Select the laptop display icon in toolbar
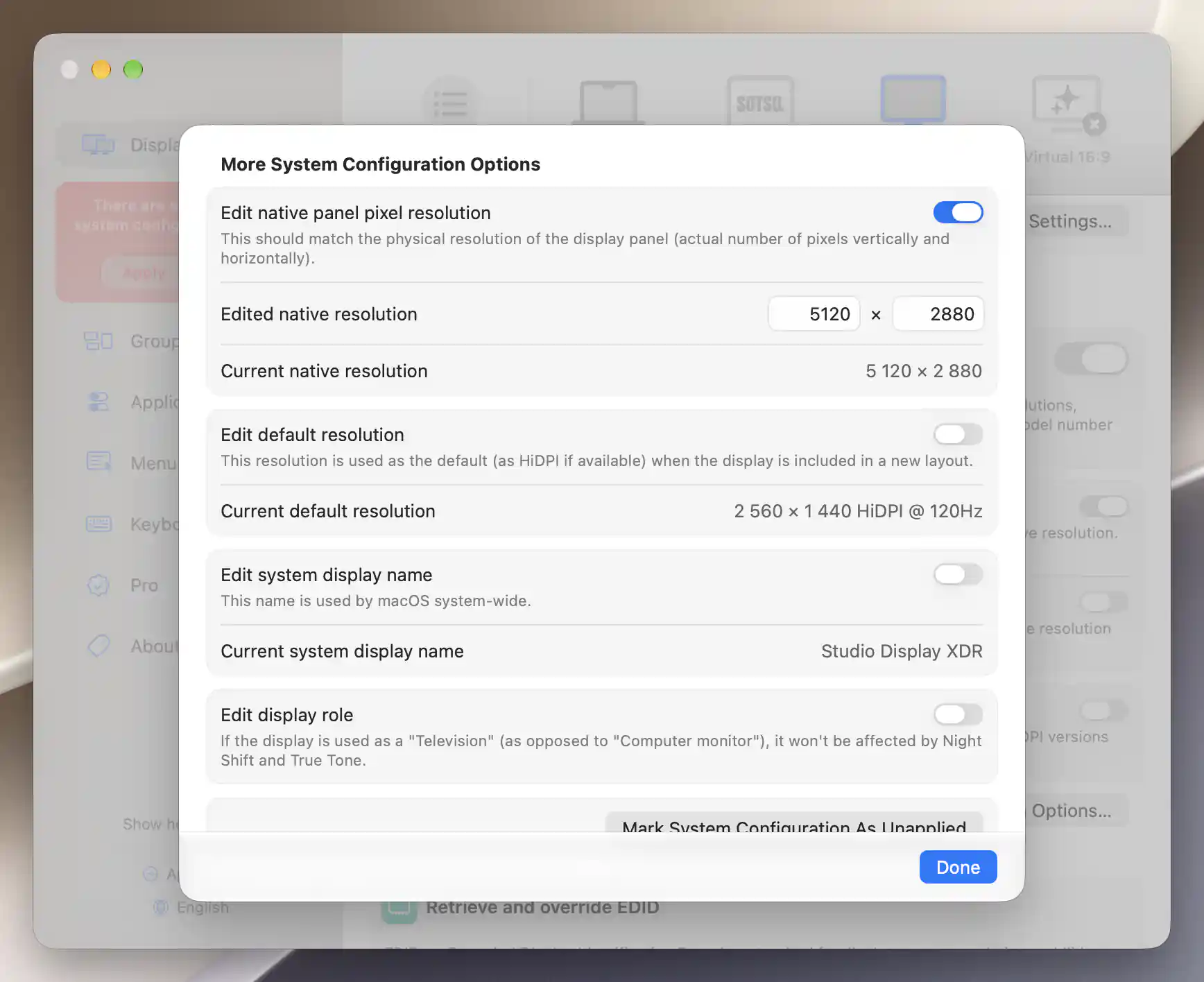 pyautogui.click(x=608, y=103)
